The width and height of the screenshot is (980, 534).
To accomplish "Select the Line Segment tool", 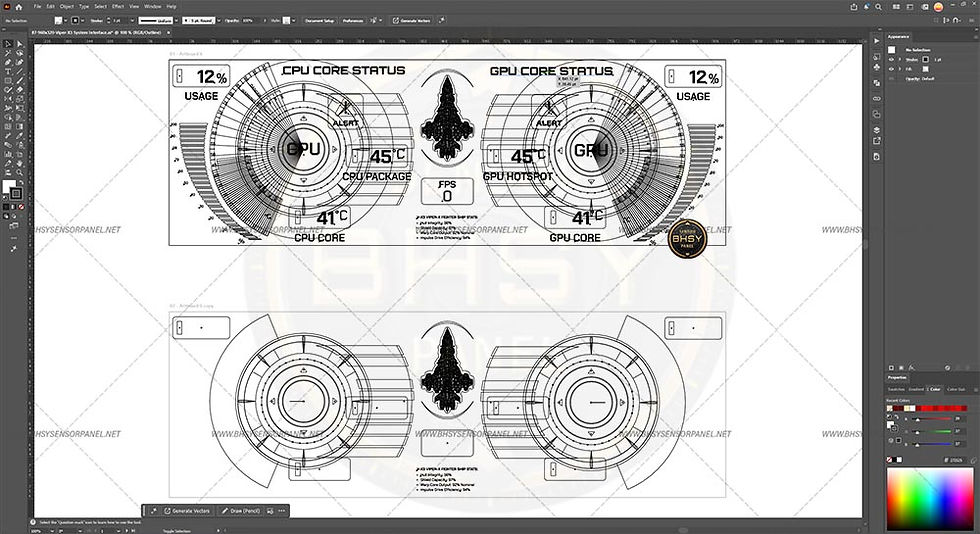I will coord(19,71).
